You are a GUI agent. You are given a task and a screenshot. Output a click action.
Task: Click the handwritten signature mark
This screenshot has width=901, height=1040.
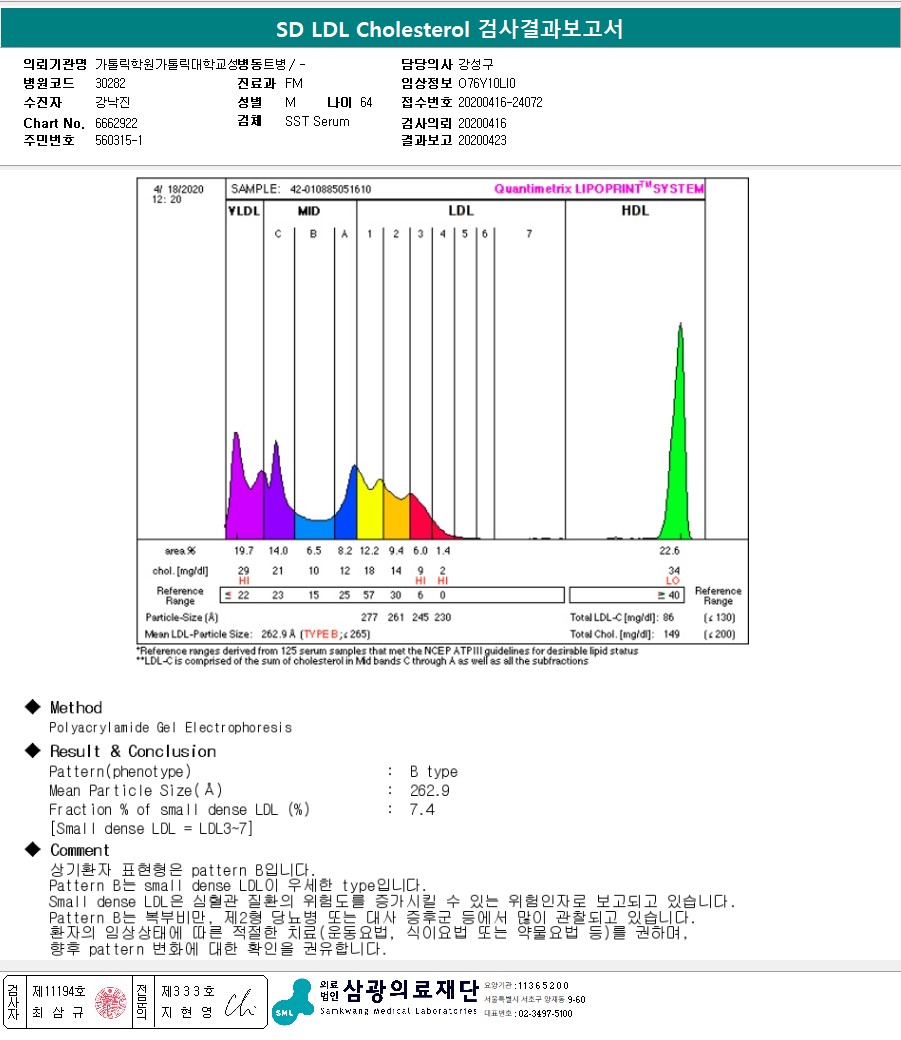click(x=240, y=1004)
